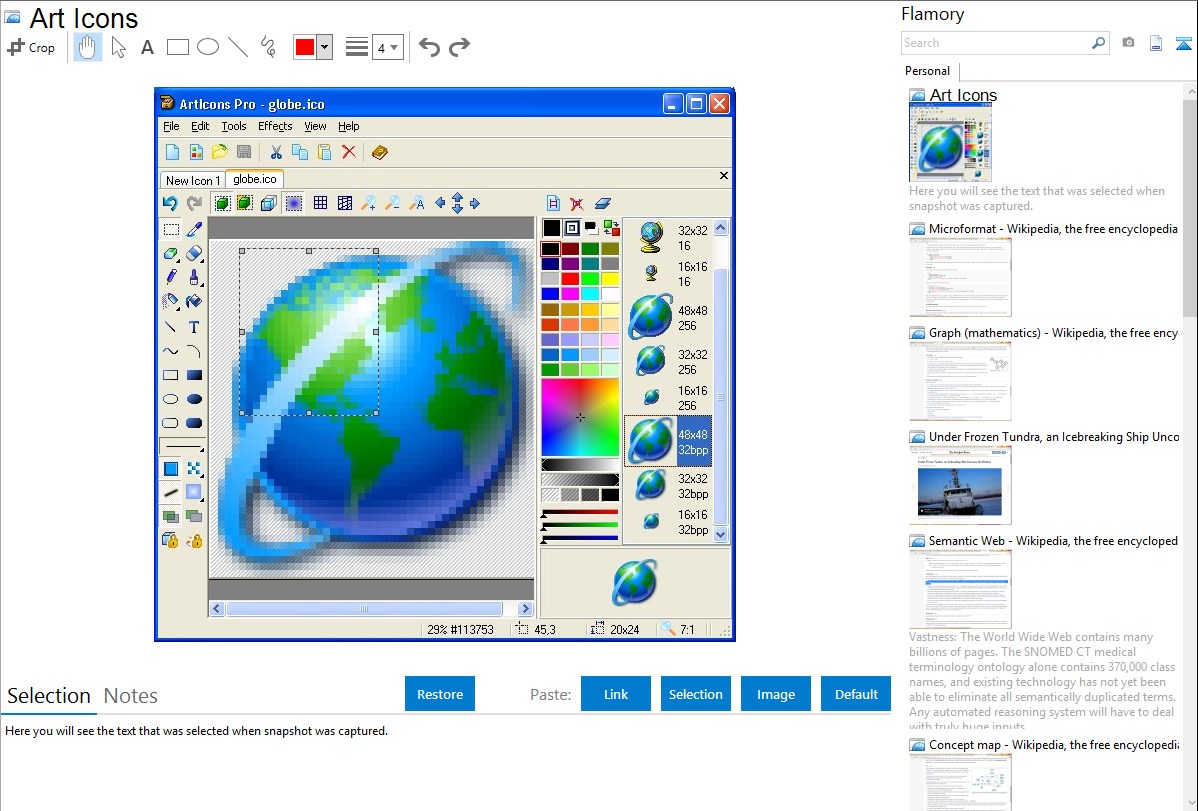Click the magnifier icon in the search box
The height and width of the screenshot is (811, 1198).
[1099, 43]
